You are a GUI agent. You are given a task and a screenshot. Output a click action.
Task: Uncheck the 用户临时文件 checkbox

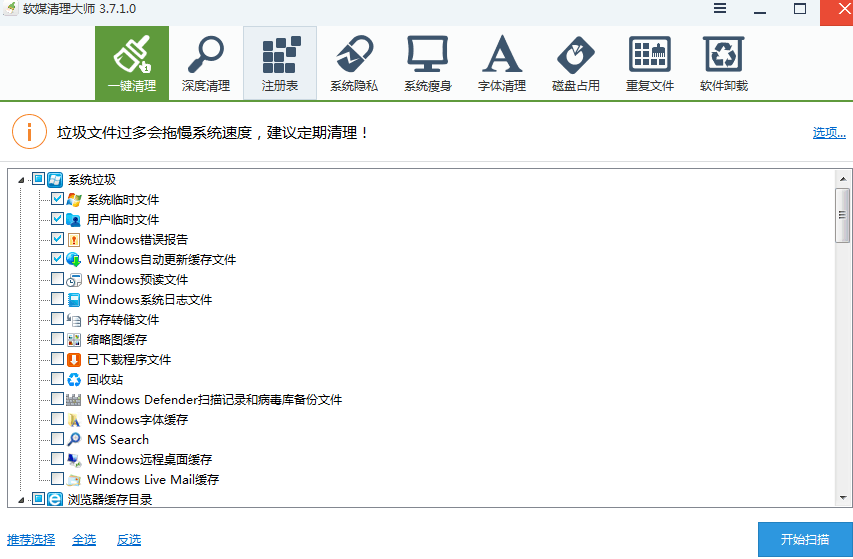(57, 219)
